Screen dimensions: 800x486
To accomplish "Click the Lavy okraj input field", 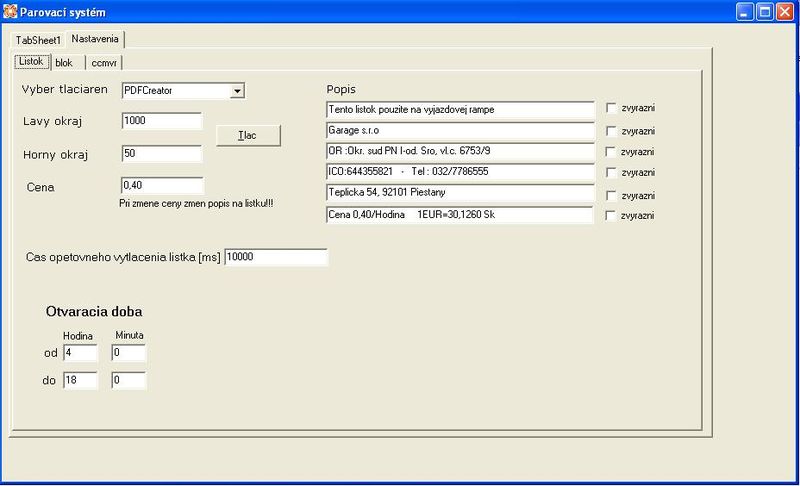I will click(x=161, y=121).
